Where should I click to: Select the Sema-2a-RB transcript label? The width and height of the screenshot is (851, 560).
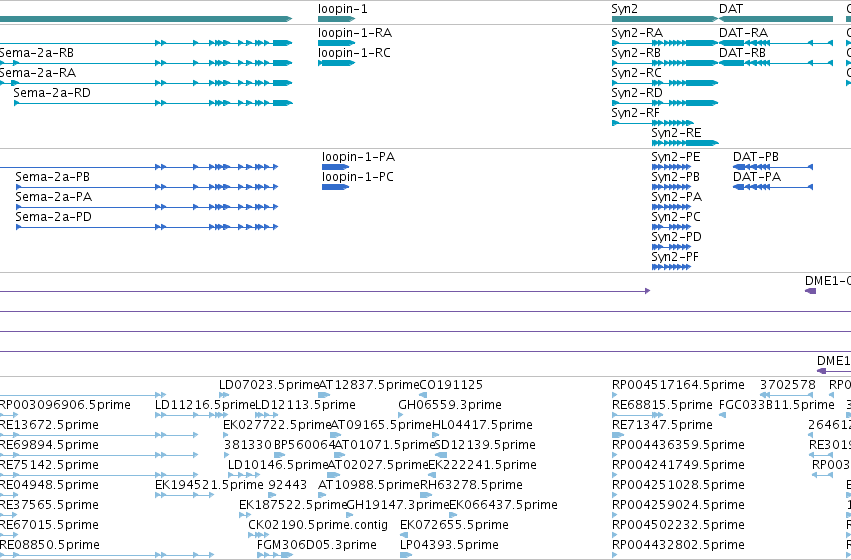(36, 53)
